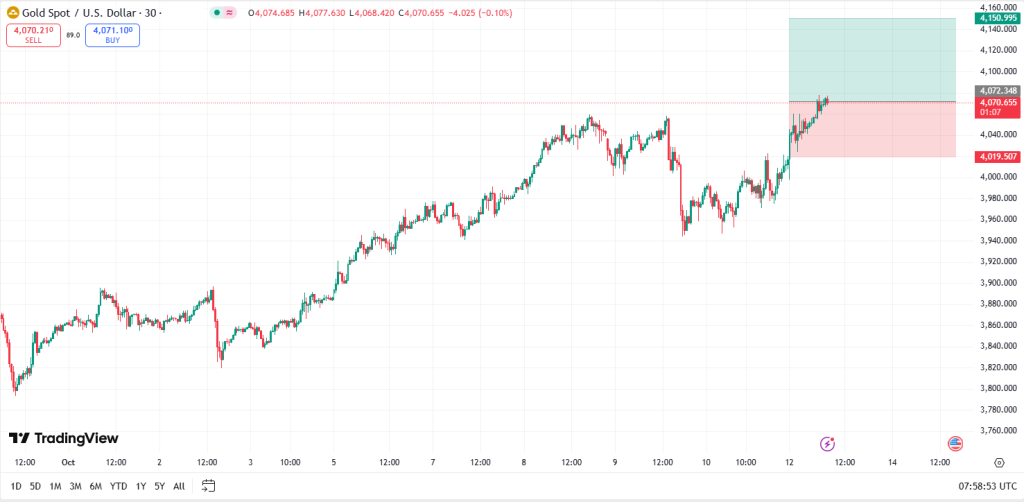The image size is (1024, 502).
Task: Show the All time range
Action: click(x=179, y=486)
